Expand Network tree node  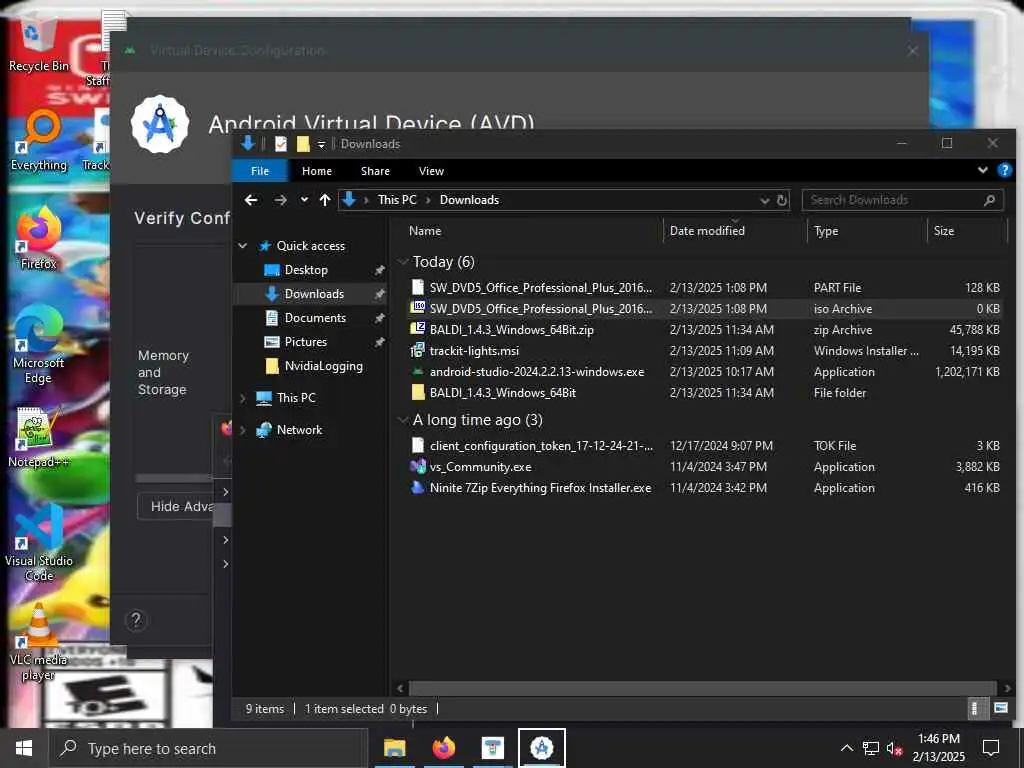coord(243,430)
